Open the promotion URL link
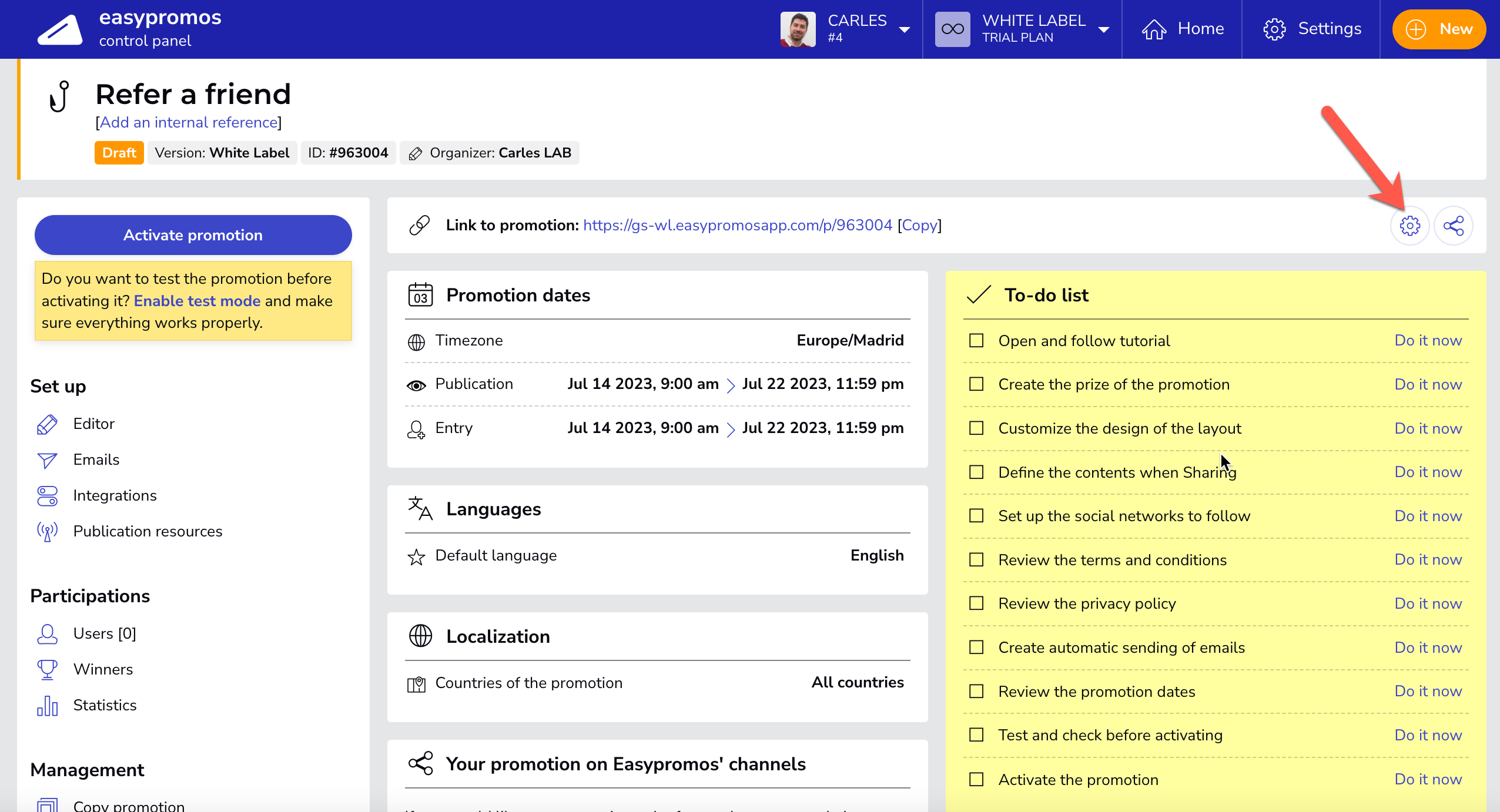 [x=738, y=225]
